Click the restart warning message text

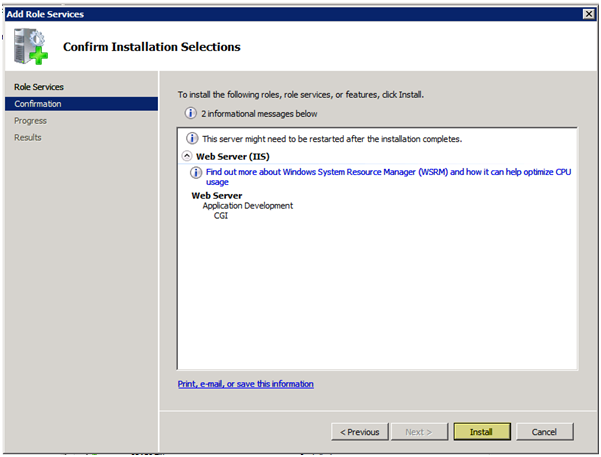[332, 139]
